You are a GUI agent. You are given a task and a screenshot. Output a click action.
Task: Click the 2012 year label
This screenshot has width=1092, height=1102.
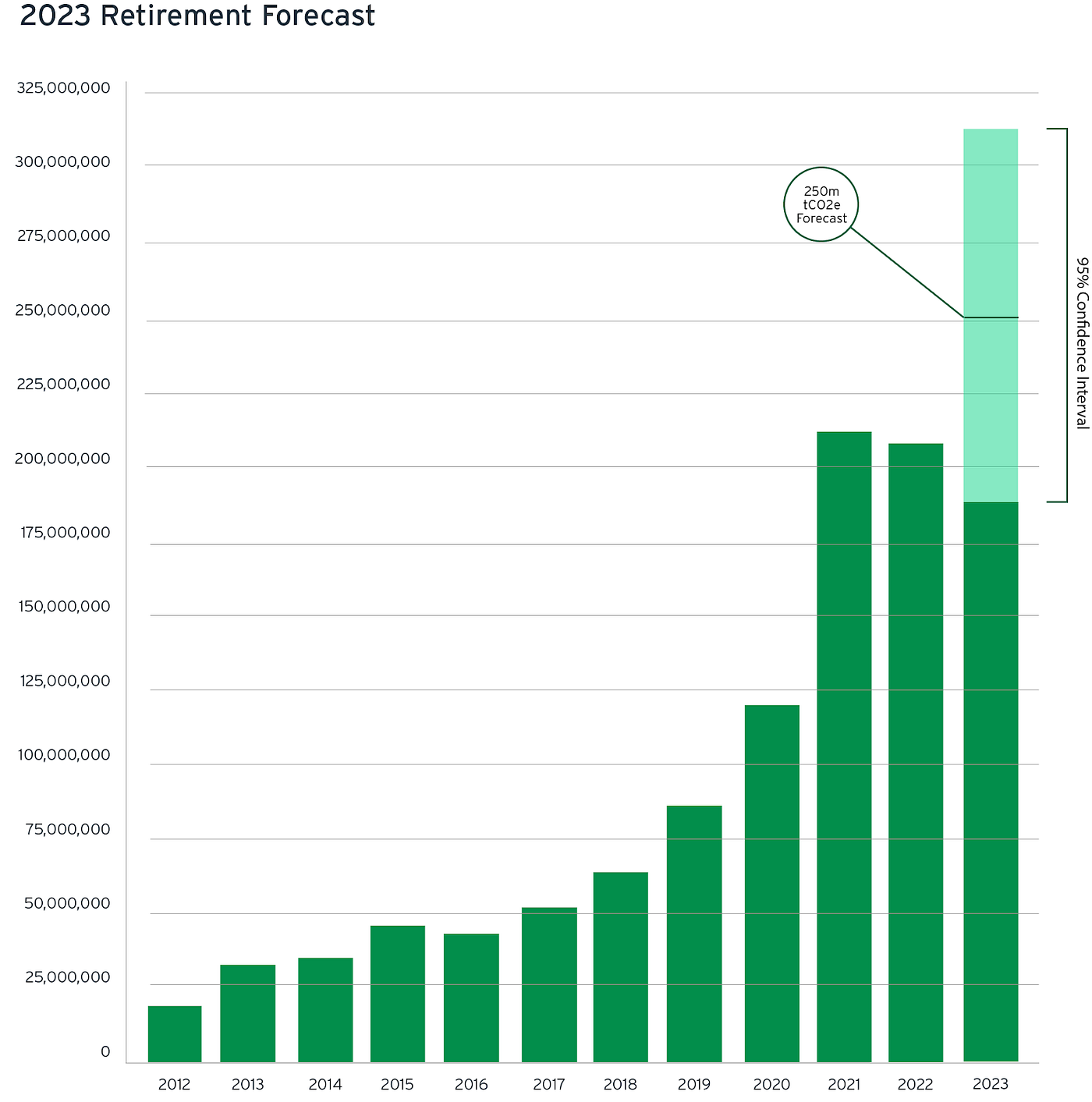click(x=174, y=1084)
